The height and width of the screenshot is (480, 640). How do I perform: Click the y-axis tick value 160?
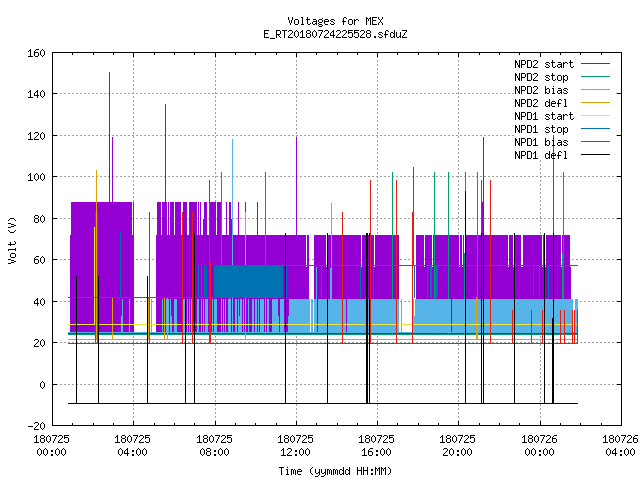pyautogui.click(x=36, y=53)
